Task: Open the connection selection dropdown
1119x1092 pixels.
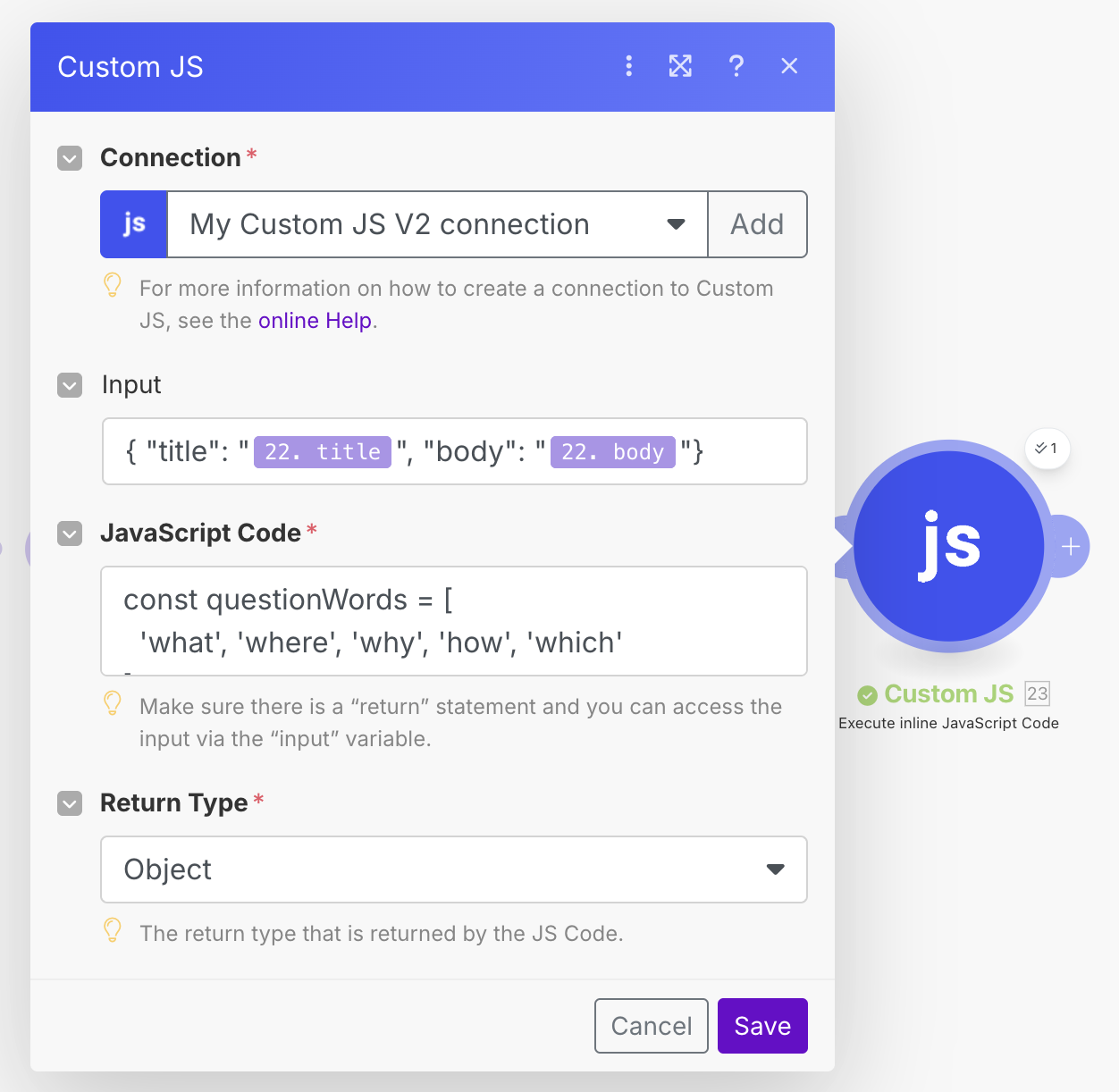Action: click(x=675, y=224)
